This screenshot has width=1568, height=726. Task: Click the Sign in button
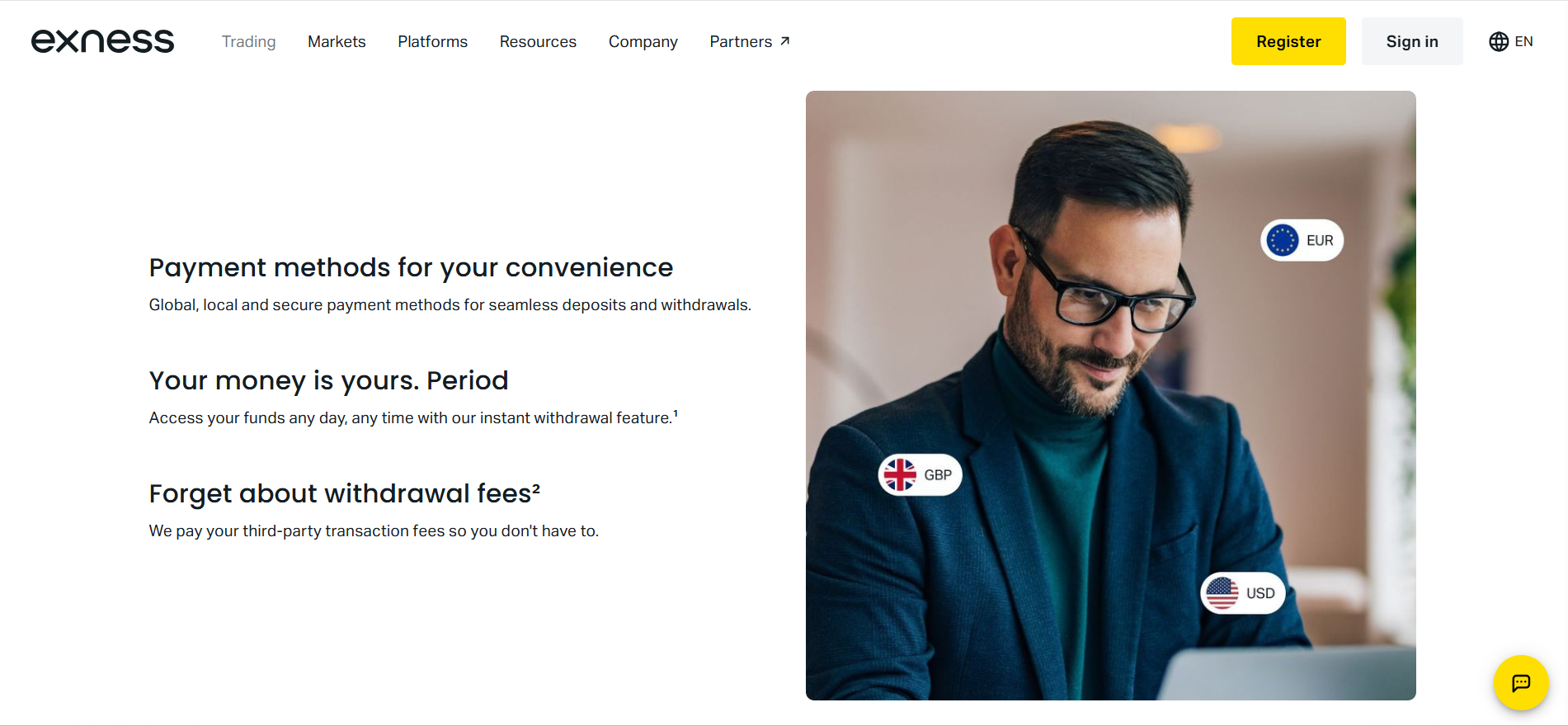[x=1412, y=41]
